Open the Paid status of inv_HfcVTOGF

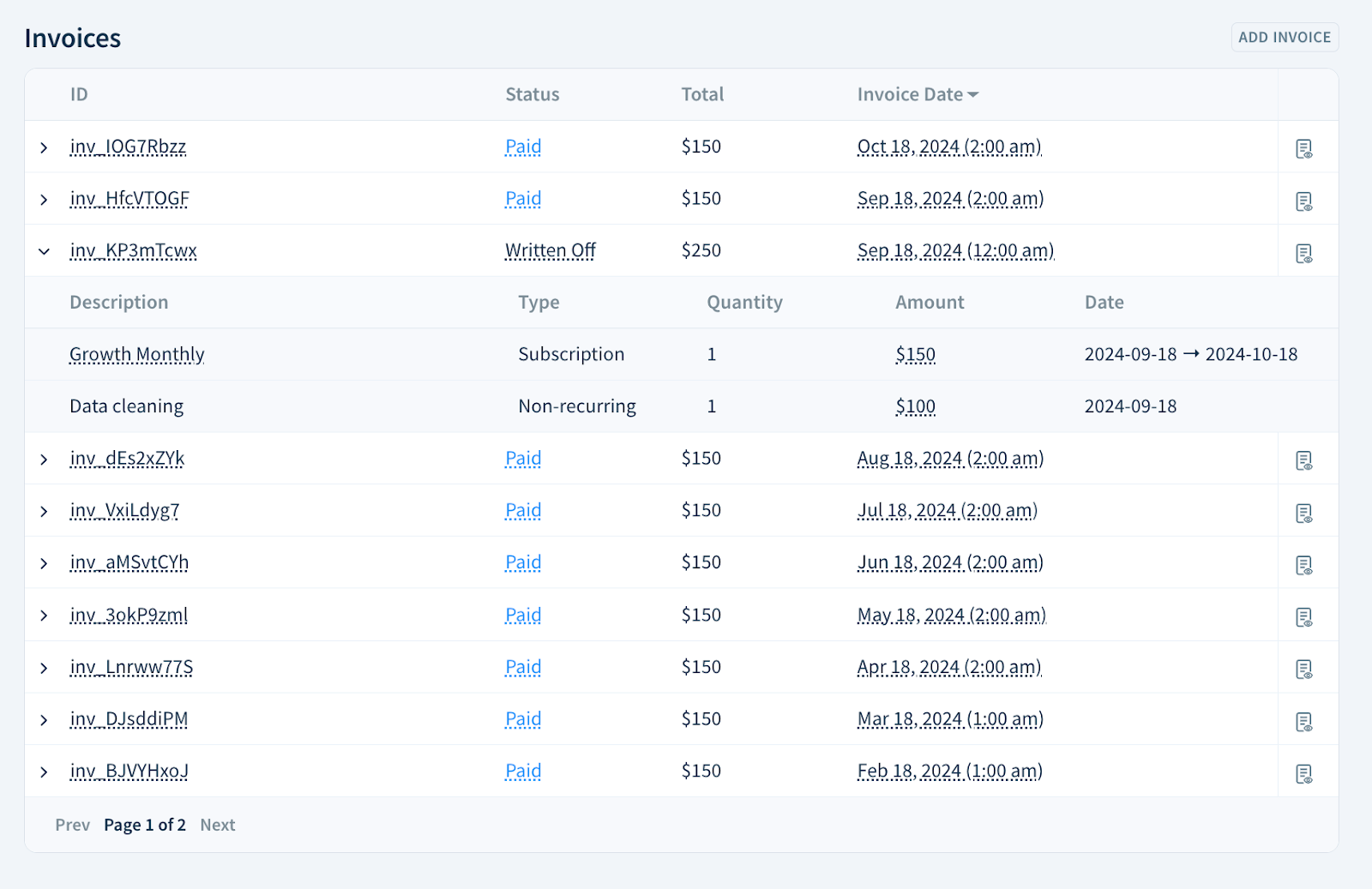click(x=522, y=198)
